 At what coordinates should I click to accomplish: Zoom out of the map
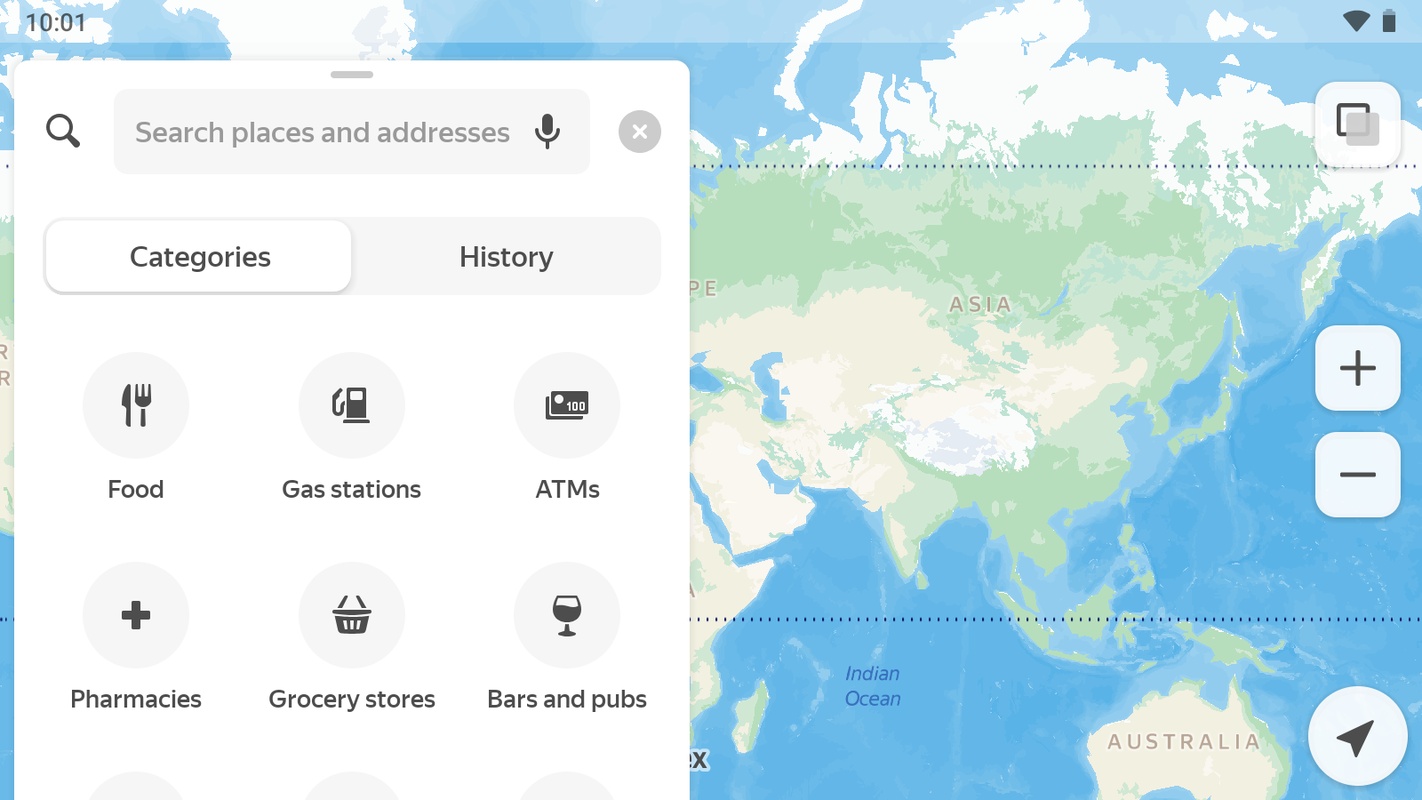1357,475
